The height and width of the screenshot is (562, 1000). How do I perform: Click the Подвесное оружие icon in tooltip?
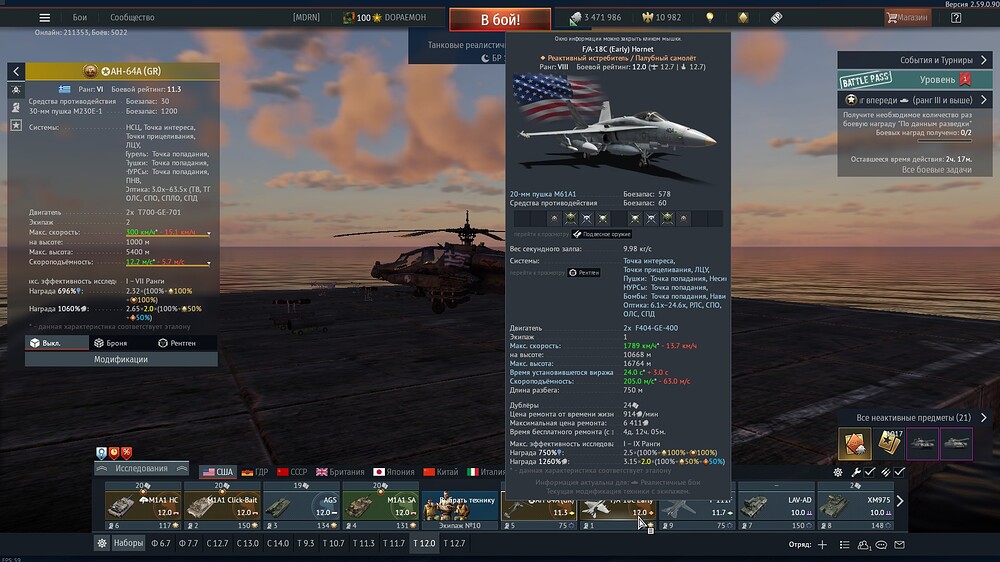pos(577,234)
